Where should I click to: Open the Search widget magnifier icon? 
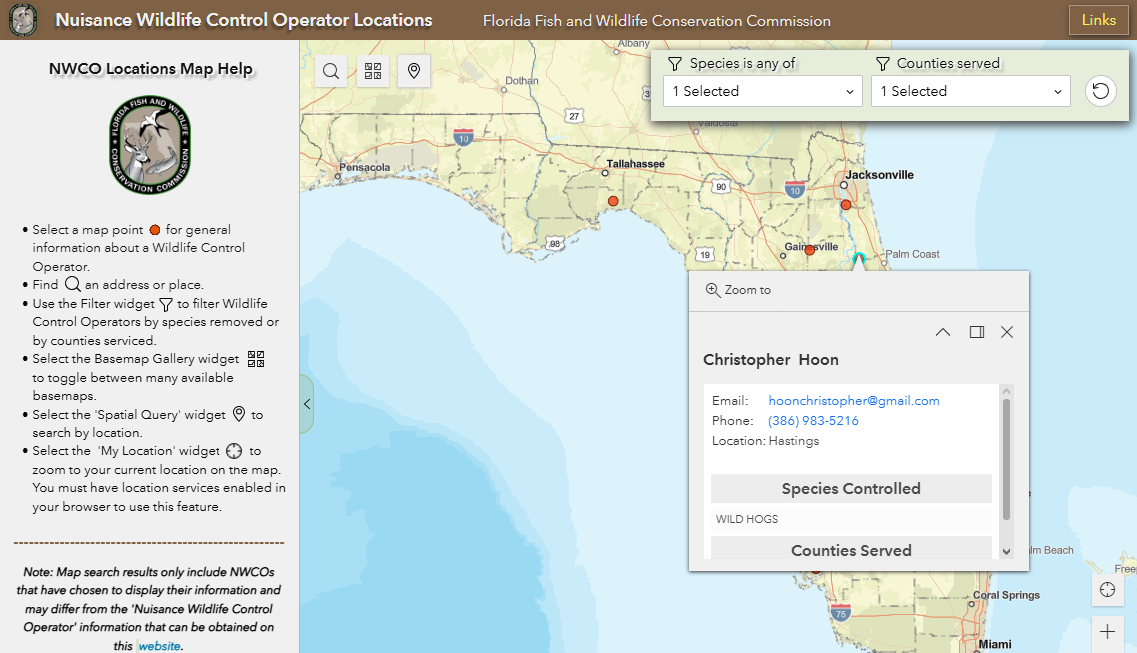[x=331, y=71]
